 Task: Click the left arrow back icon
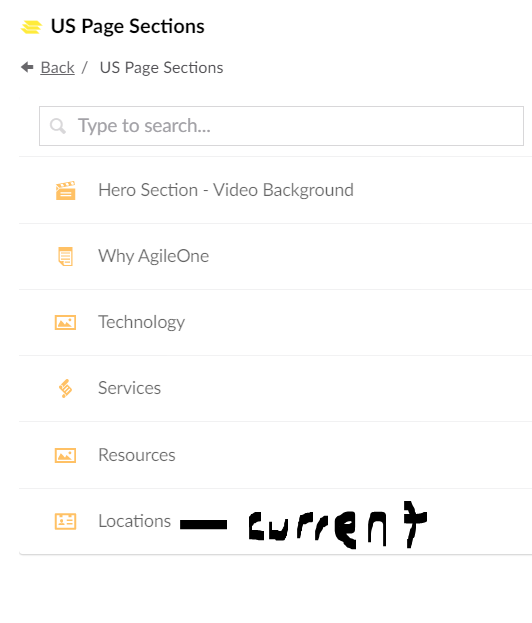click(x=27, y=67)
